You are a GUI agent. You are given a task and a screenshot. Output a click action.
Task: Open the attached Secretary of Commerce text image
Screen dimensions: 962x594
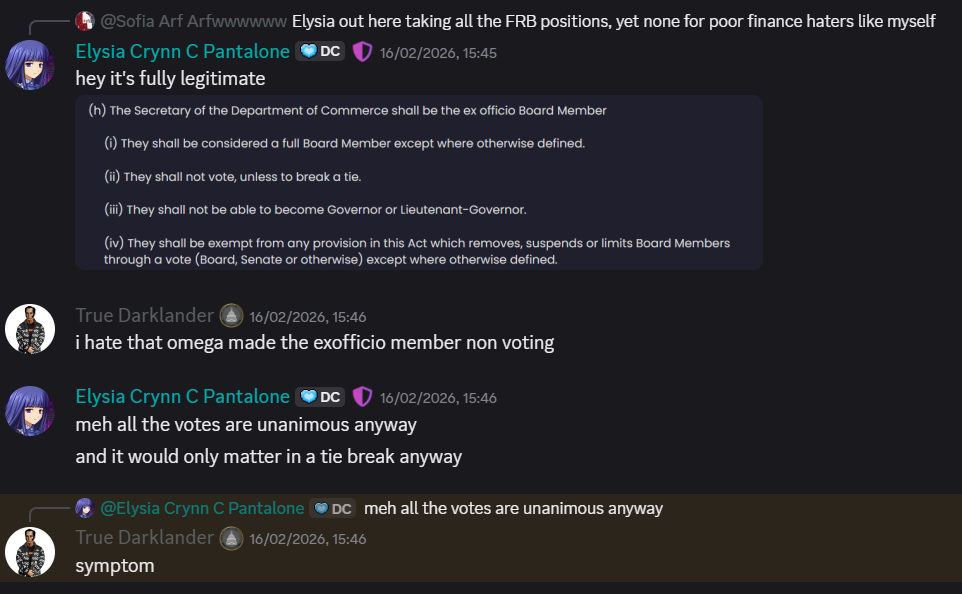click(418, 182)
